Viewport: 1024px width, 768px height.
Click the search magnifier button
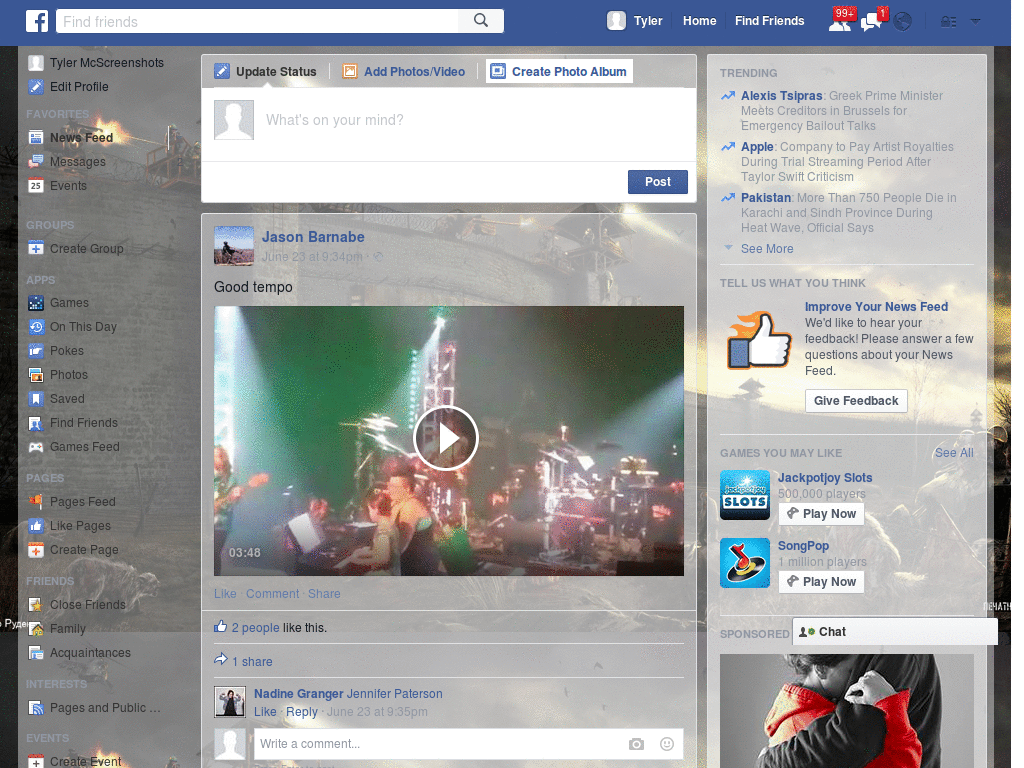click(x=481, y=21)
